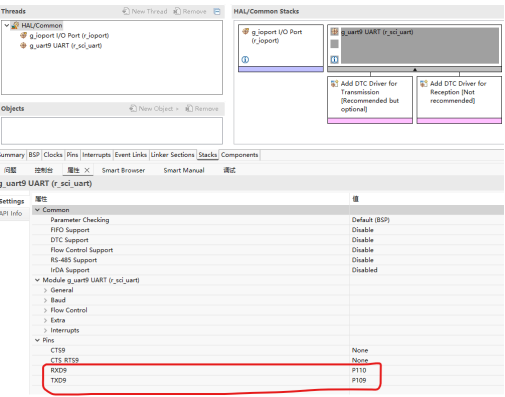Click the New Object icon in Objects panel
505x397 pixels.
[133, 108]
